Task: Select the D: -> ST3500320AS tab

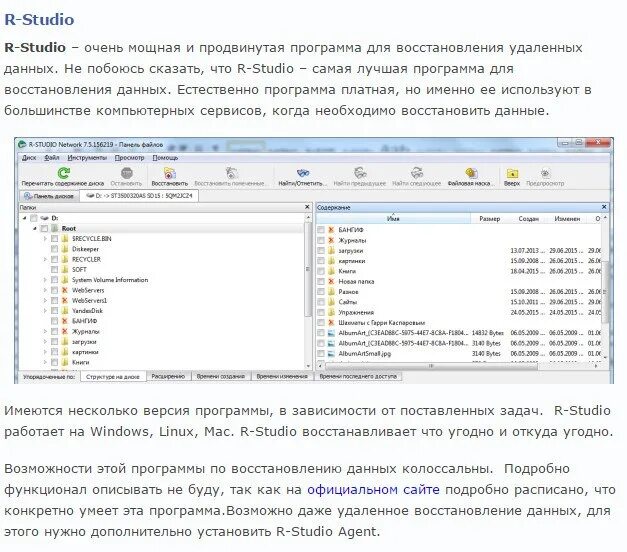Action: (139, 196)
